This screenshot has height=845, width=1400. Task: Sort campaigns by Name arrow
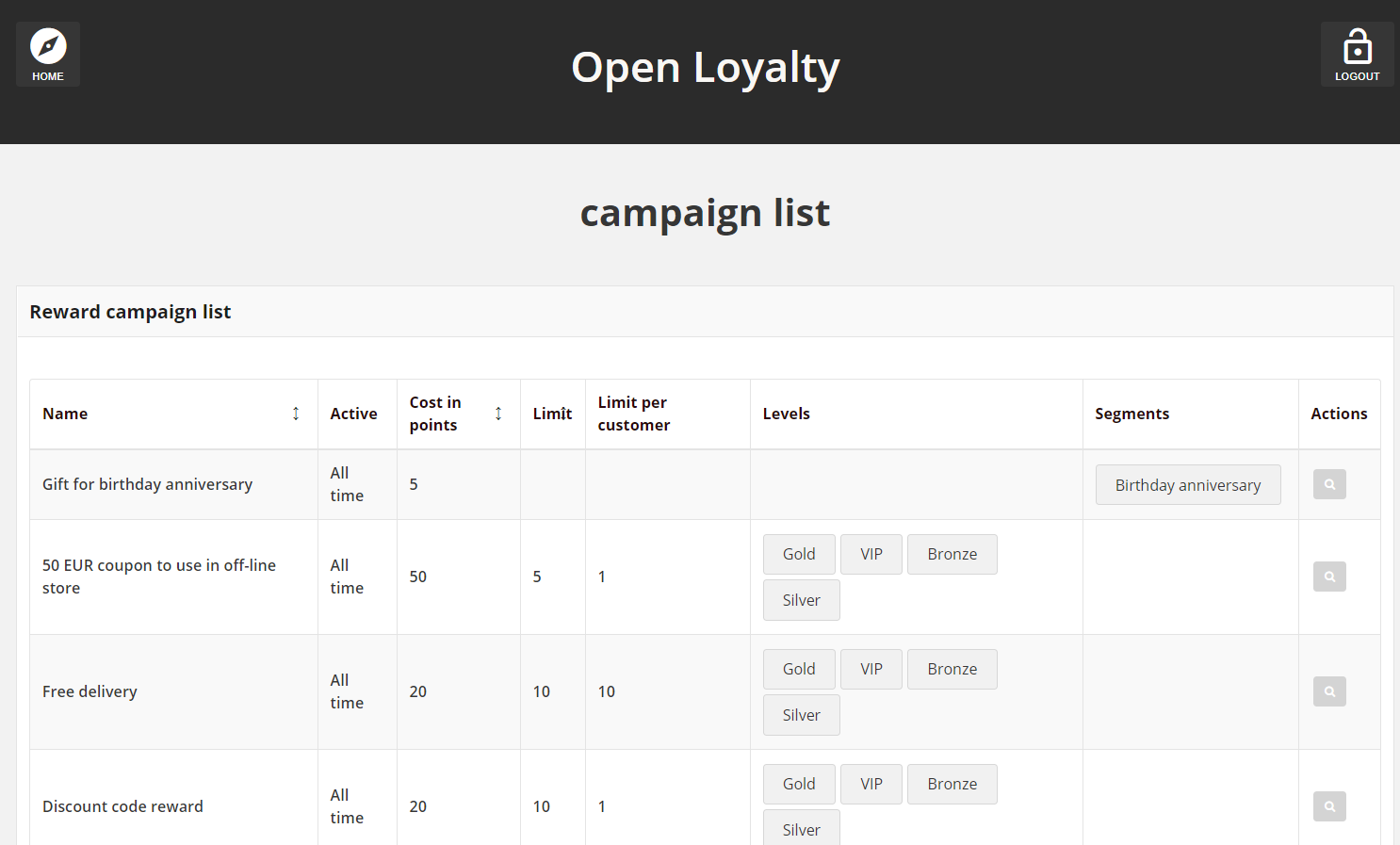tap(296, 414)
